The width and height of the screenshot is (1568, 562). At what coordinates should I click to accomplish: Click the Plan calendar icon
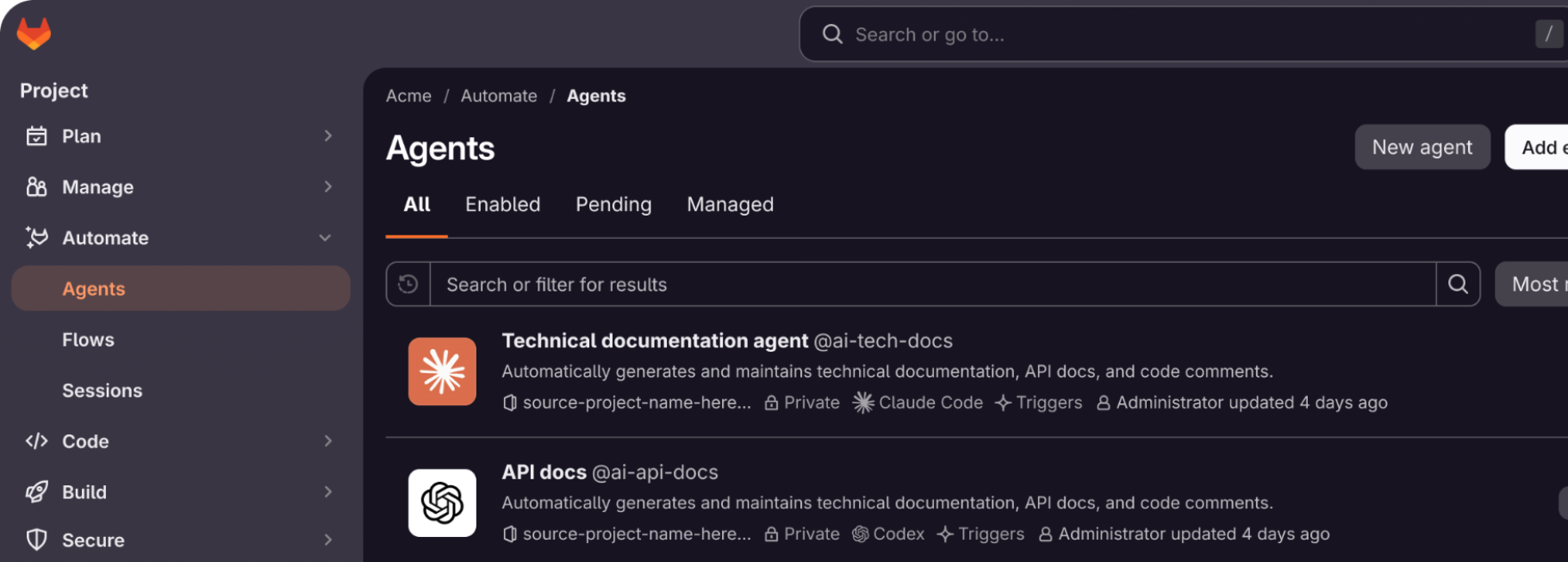pos(36,136)
